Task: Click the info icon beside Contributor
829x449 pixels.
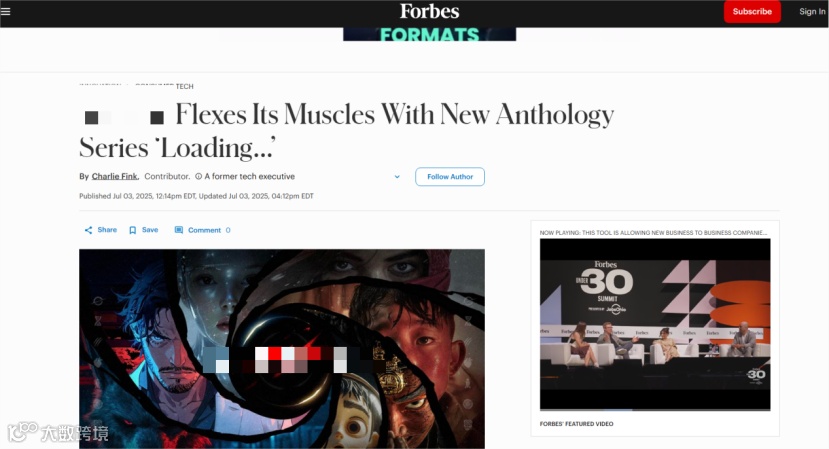Action: click(199, 177)
